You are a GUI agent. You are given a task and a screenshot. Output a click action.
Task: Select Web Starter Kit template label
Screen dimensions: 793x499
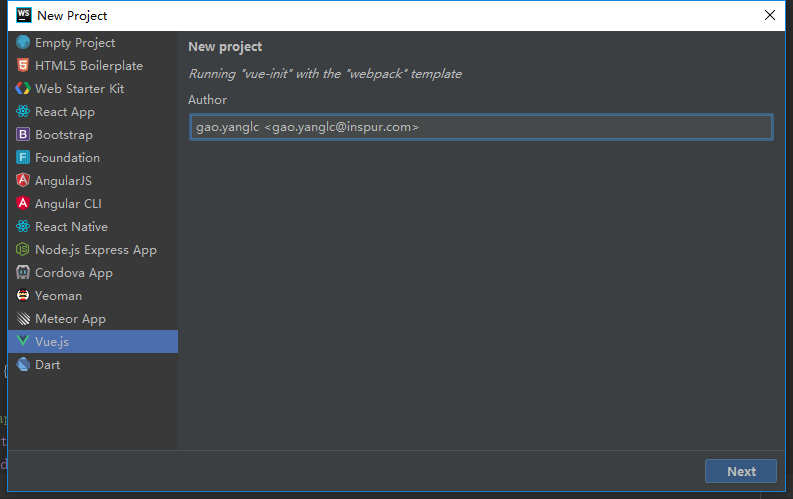(79, 88)
